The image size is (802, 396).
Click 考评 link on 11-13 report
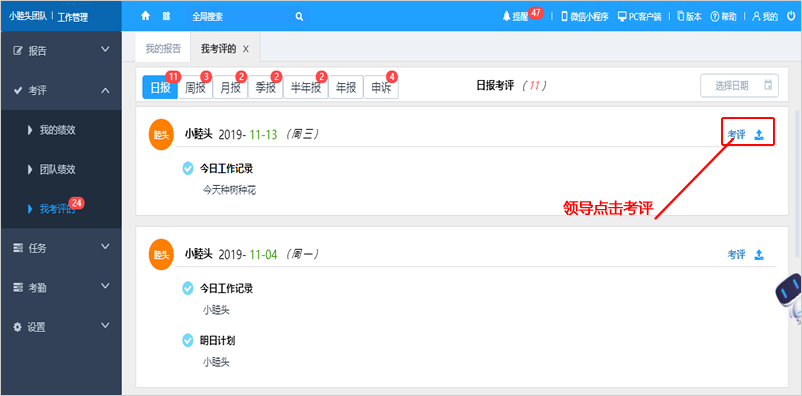737,135
